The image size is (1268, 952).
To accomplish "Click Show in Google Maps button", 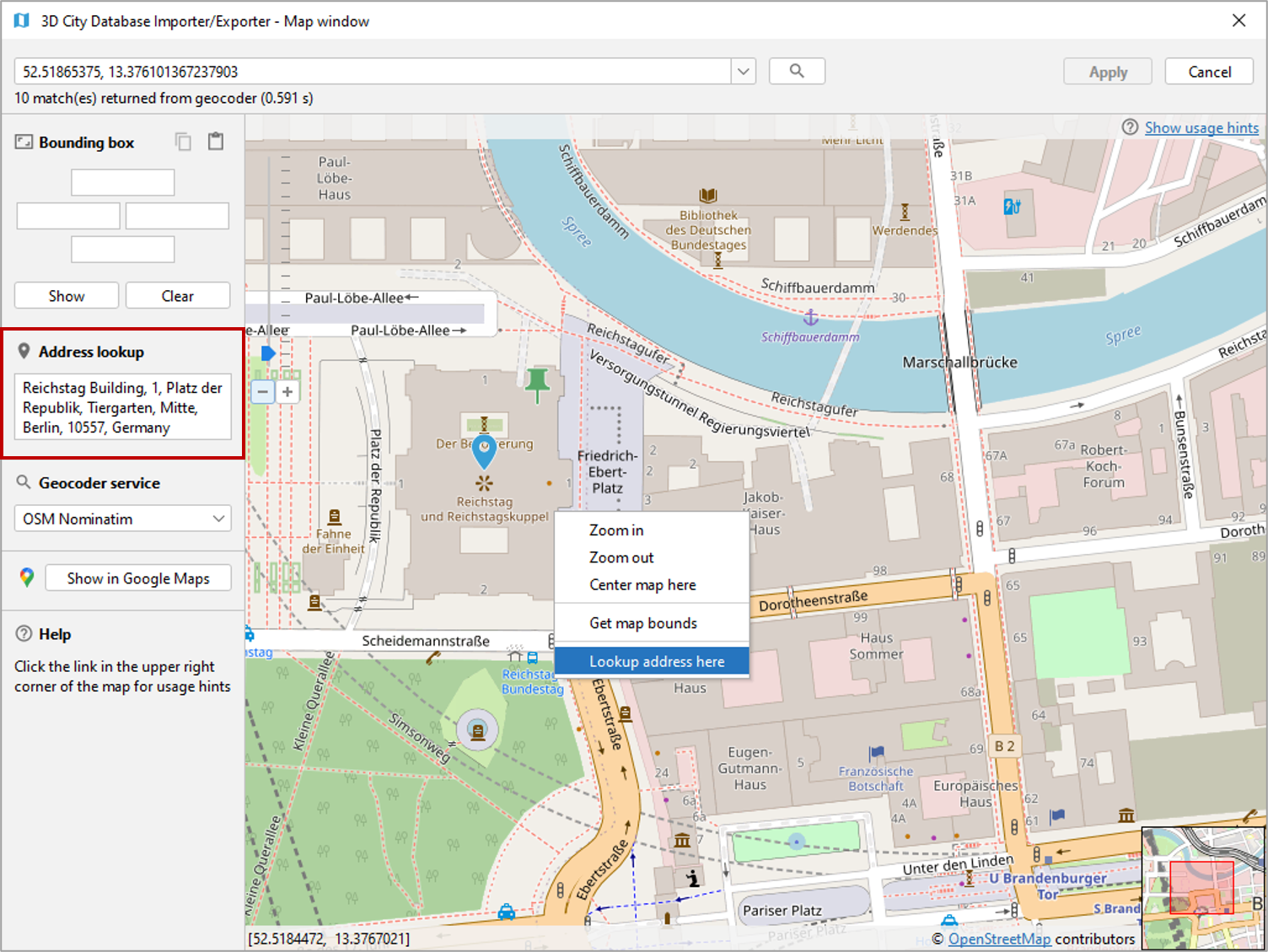I will pos(138,578).
